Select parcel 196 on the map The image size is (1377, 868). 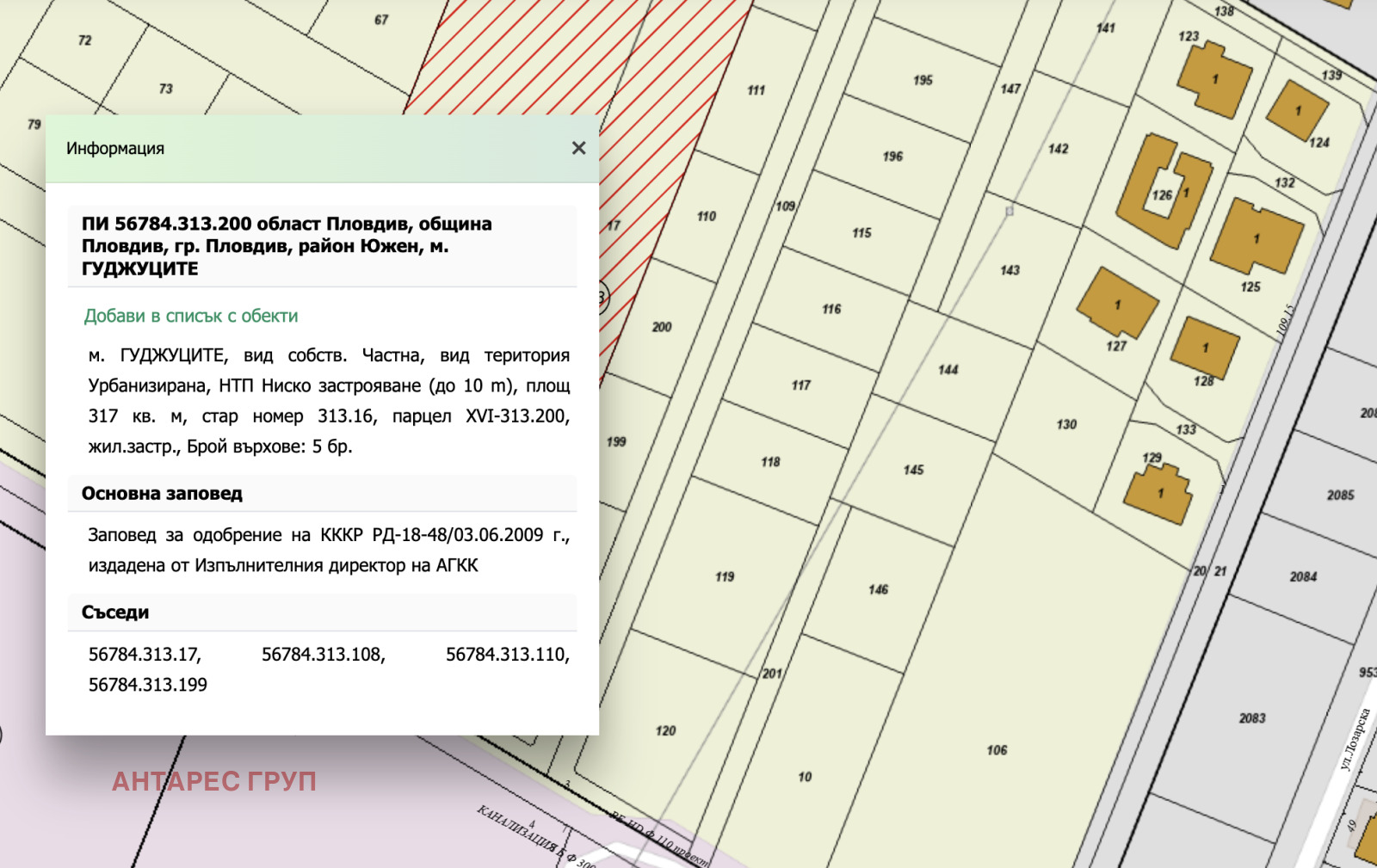[x=892, y=156]
